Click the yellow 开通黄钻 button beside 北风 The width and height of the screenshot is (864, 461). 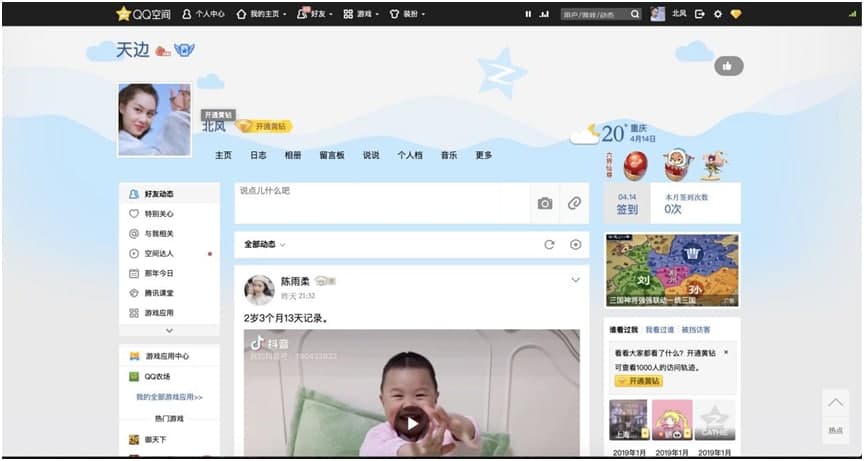pos(264,126)
